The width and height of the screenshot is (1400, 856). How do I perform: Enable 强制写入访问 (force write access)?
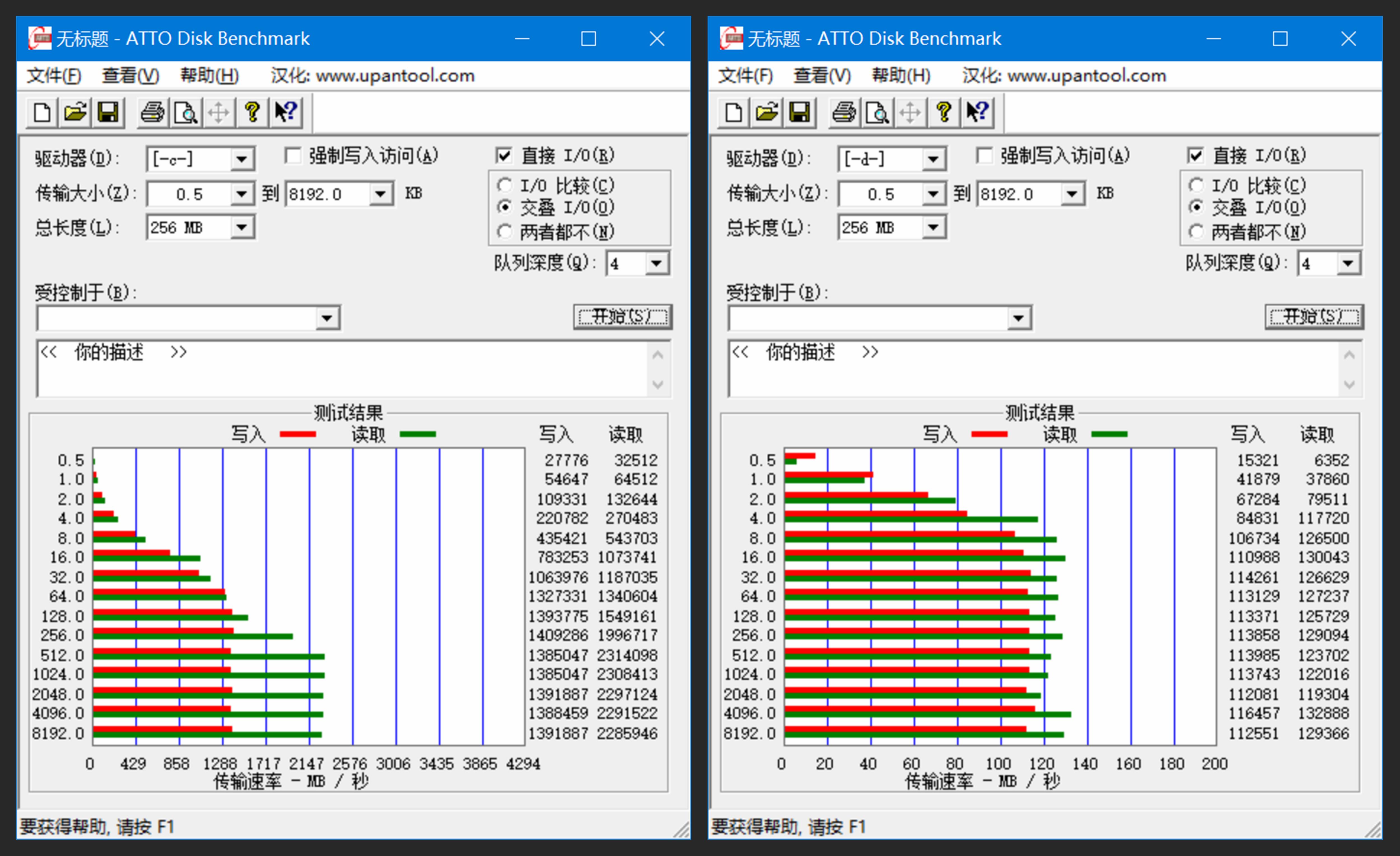[293, 155]
